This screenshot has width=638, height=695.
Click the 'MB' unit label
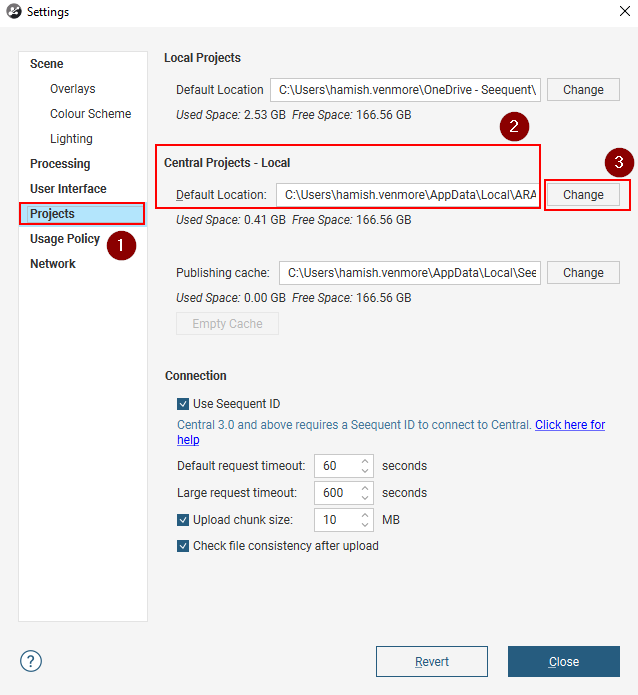tap(391, 519)
